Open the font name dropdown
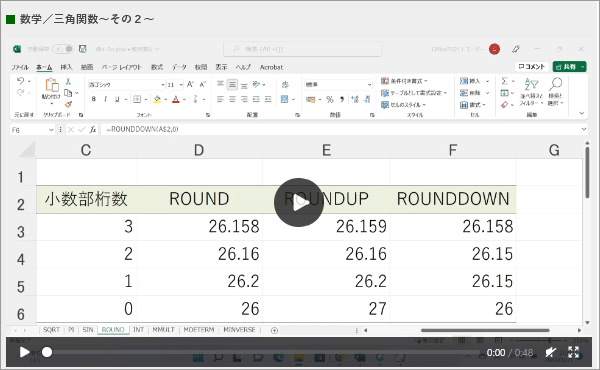 (163, 85)
